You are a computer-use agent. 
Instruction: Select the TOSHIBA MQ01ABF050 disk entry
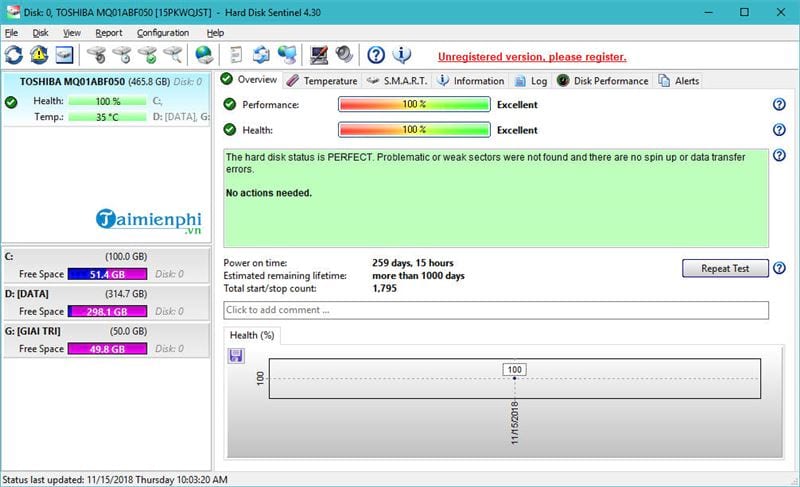coord(106,99)
